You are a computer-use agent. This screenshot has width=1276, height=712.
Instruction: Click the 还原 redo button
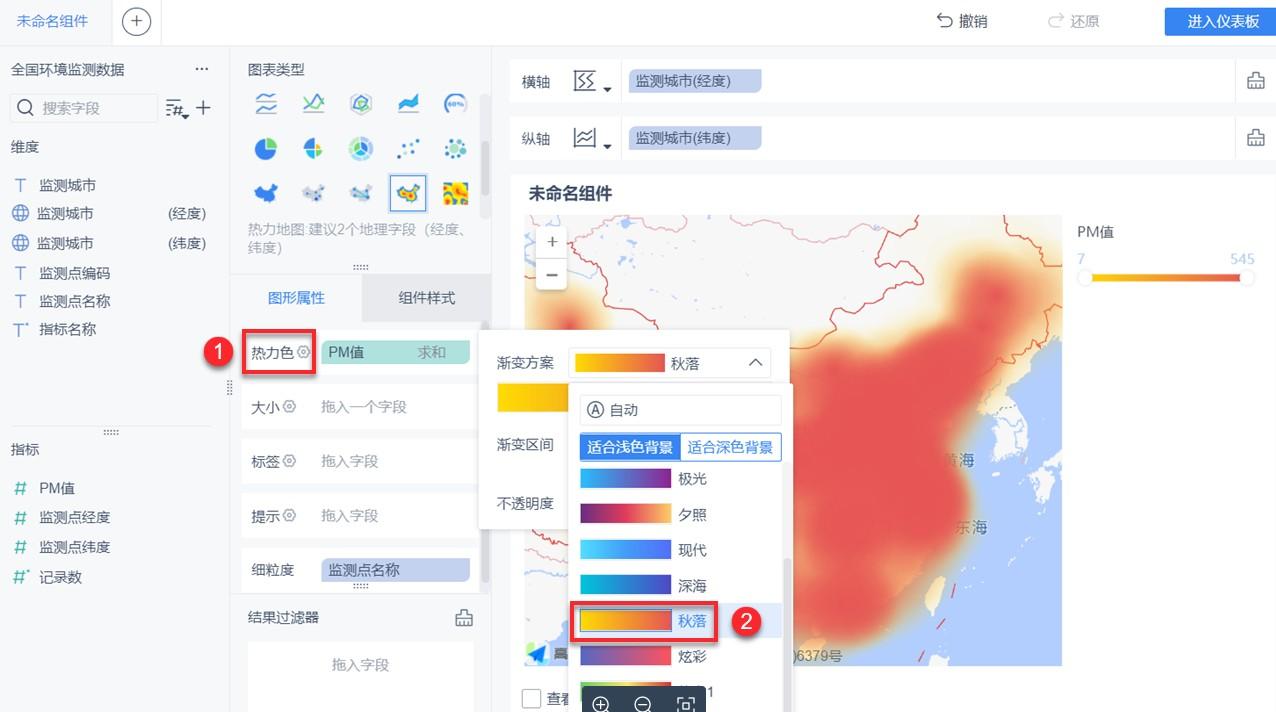1073,21
